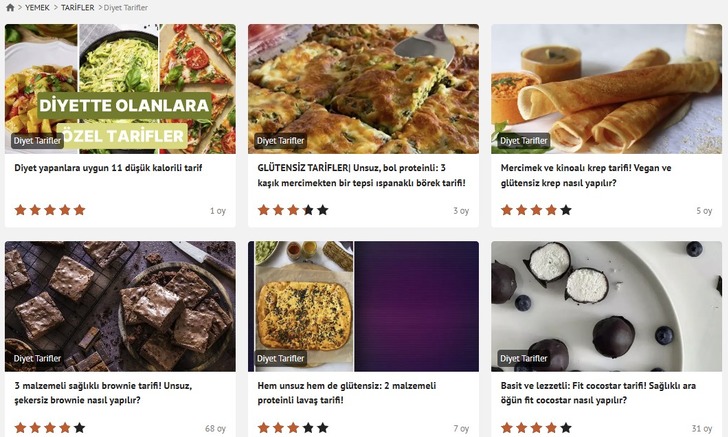This screenshot has height=437, width=728.
Task: Click the fit cocostar recipe photo
Action: pos(606,306)
